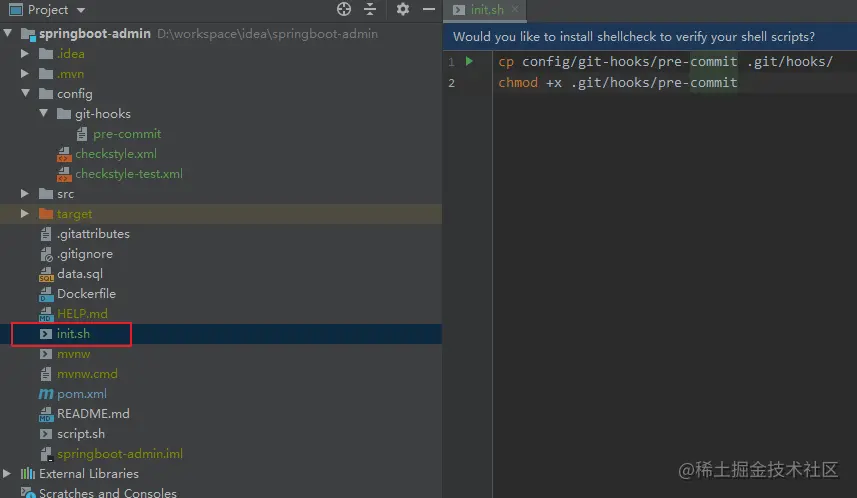Click the checkstyle.xml file icon
Screen dimensions: 857x498
(64, 154)
